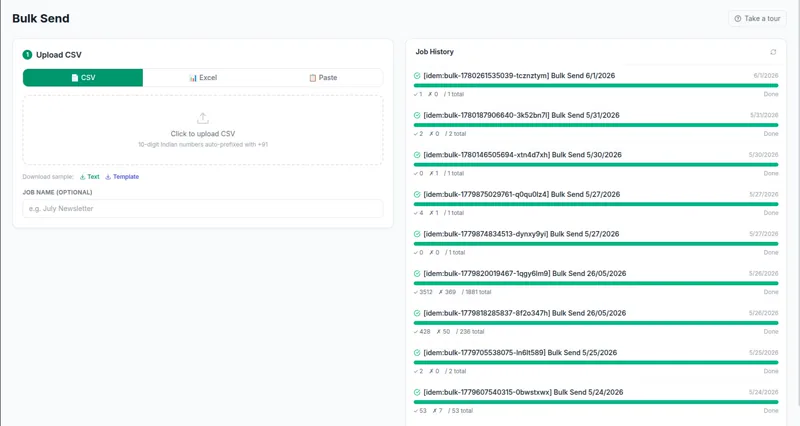Click the '/ 236 total' count text
The height and width of the screenshot is (426, 800).
(470, 332)
